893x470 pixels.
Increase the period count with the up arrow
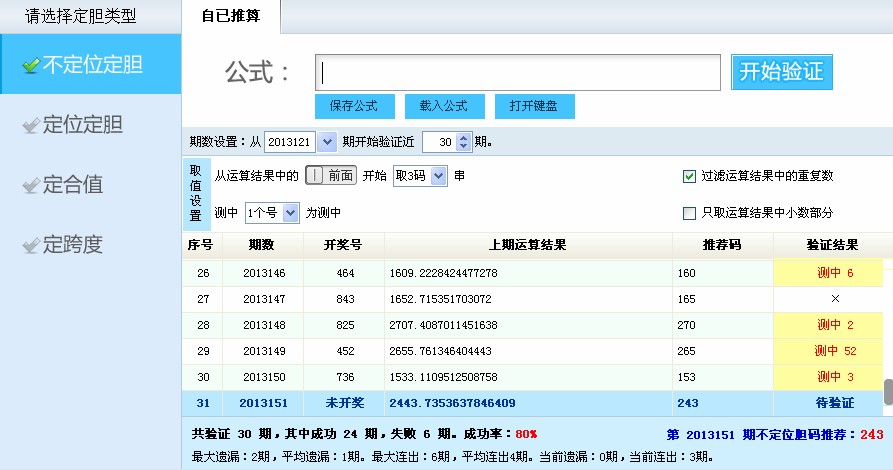[x=463, y=137]
